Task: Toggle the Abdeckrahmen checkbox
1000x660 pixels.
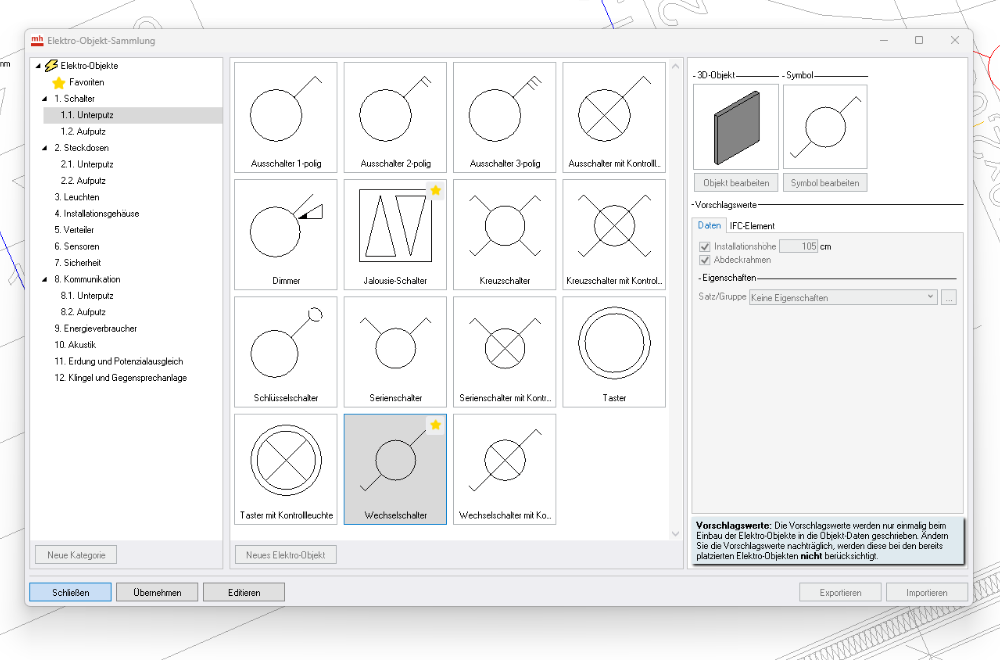Action: 705,260
